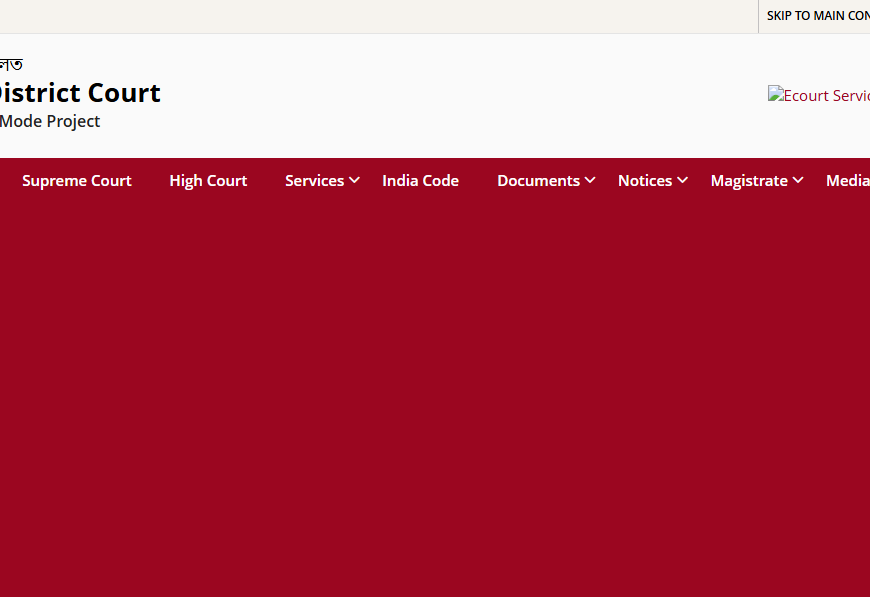Select the Magistrate menu label
870x597 pixels.
[749, 181]
